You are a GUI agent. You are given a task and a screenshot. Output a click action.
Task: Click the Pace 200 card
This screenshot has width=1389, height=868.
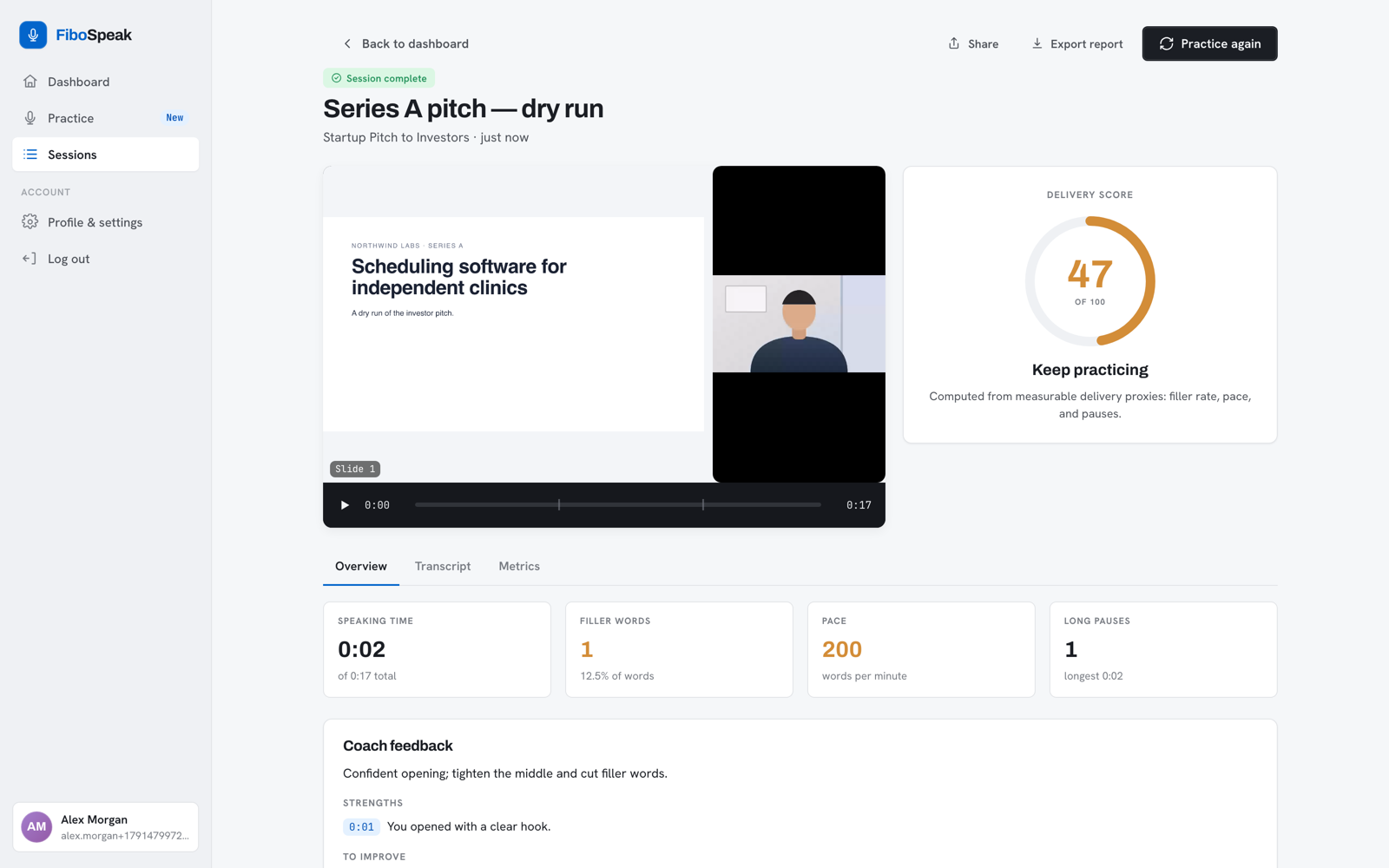921,649
